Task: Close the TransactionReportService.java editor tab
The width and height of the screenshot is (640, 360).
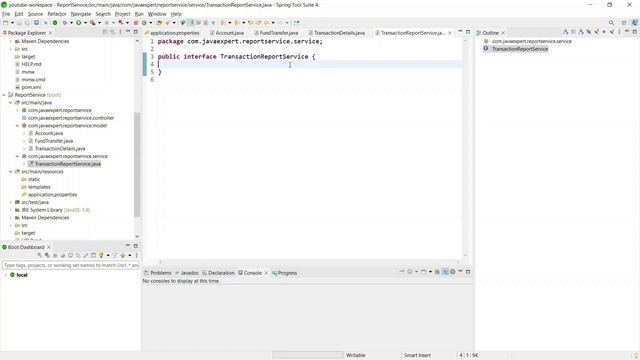Action: 450,33
